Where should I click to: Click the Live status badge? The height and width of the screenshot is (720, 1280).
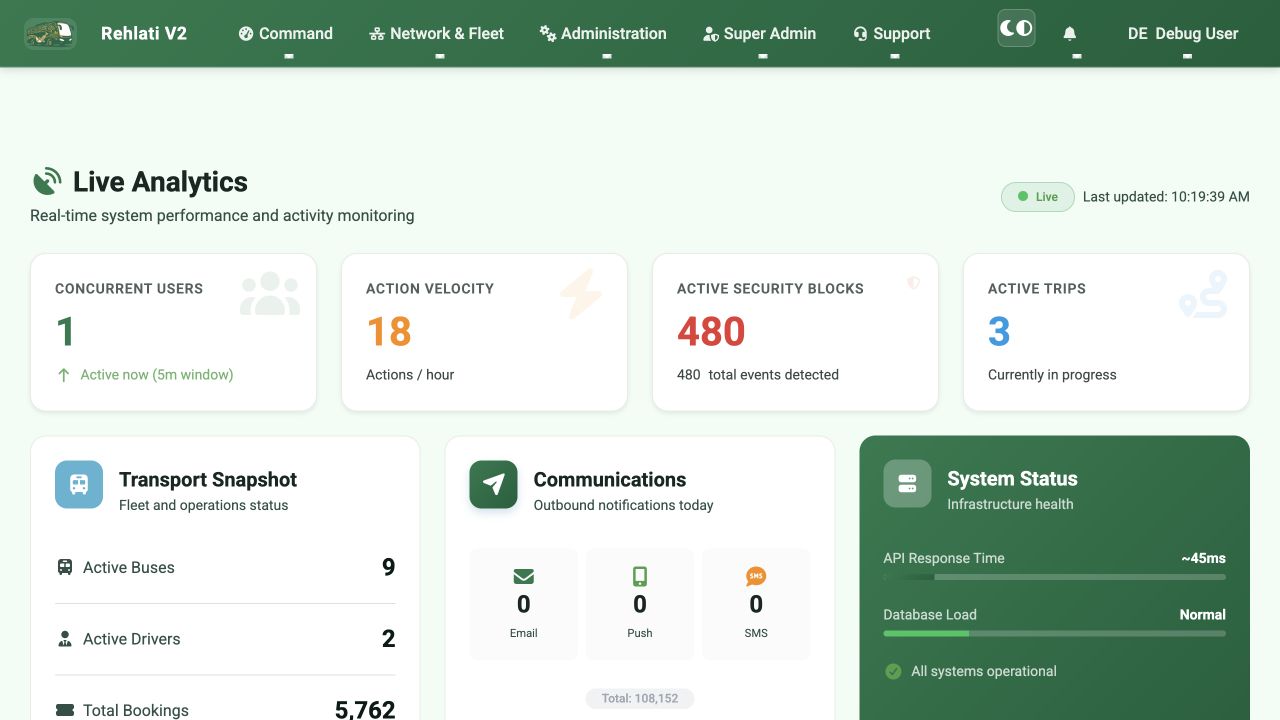pos(1038,197)
